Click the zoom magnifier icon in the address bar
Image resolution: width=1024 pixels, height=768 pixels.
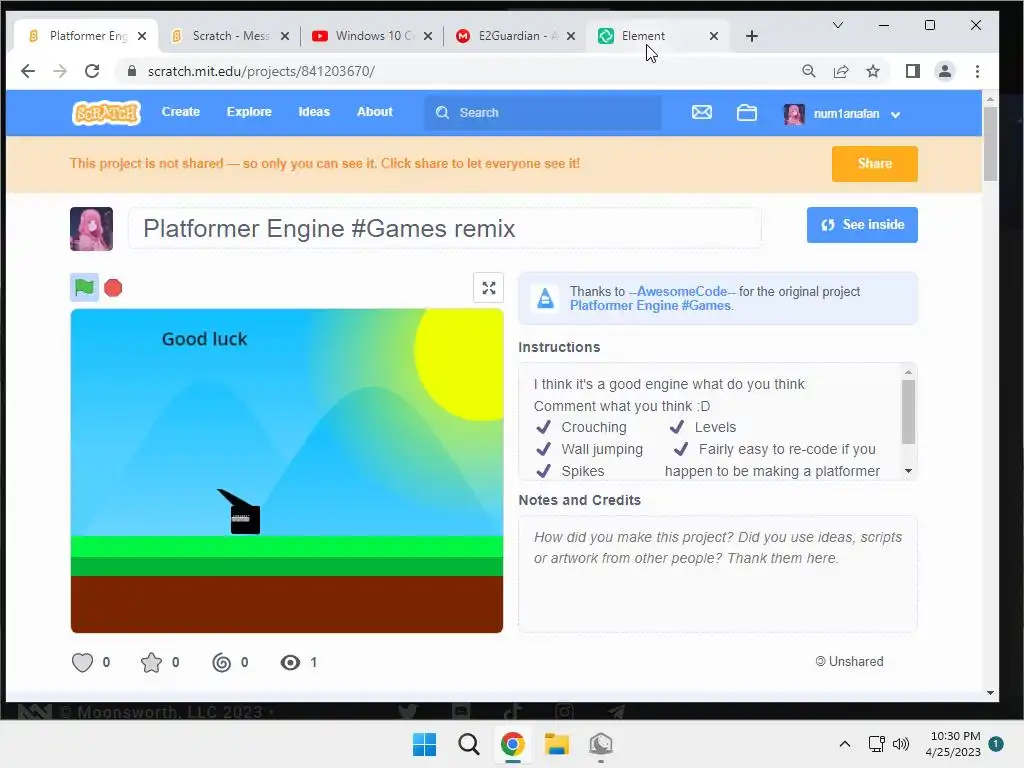(x=808, y=71)
